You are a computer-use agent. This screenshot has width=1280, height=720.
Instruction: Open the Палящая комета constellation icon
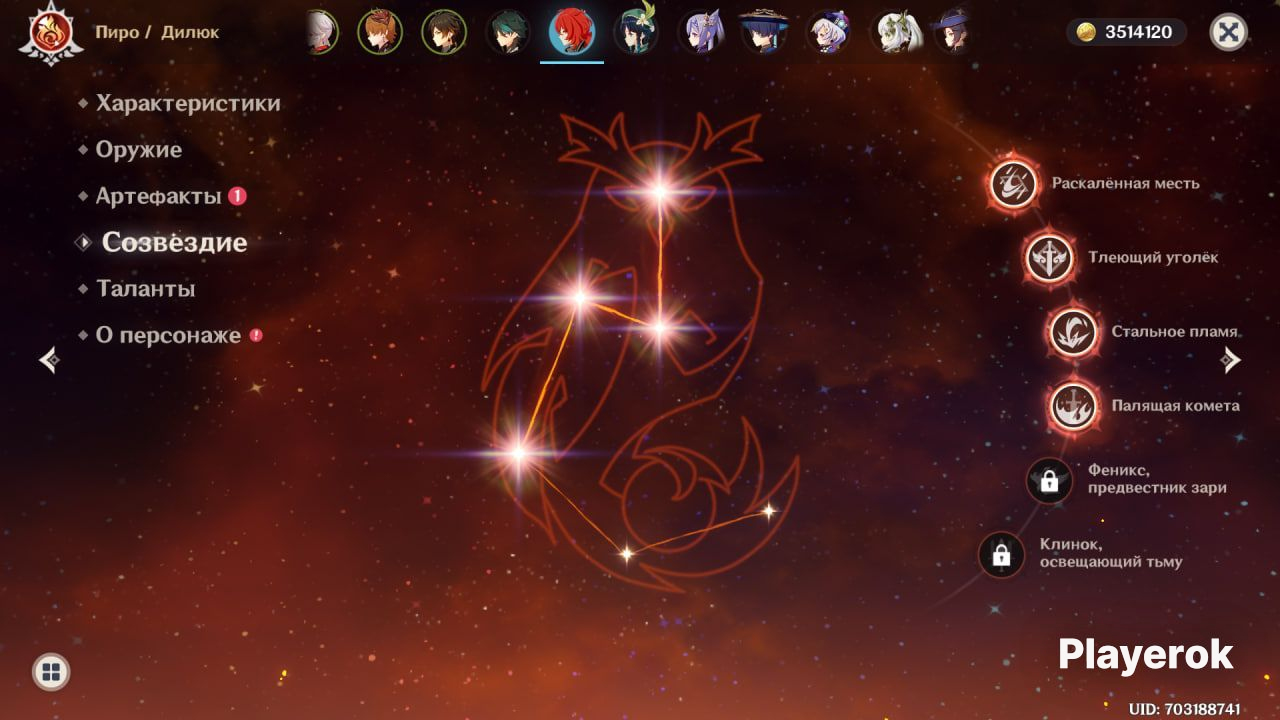1073,406
